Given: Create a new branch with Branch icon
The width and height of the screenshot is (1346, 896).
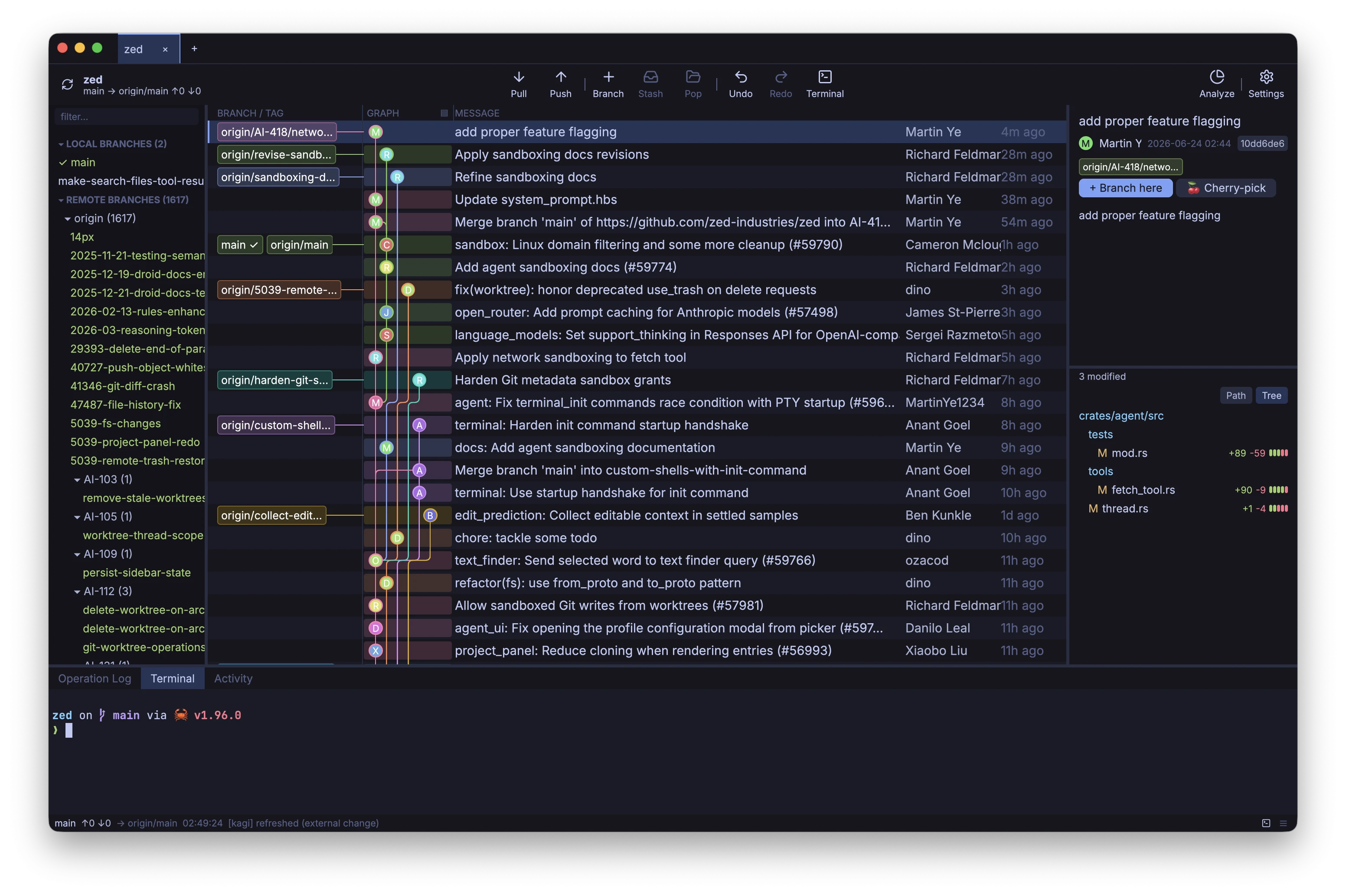Looking at the screenshot, I should coord(608,77).
